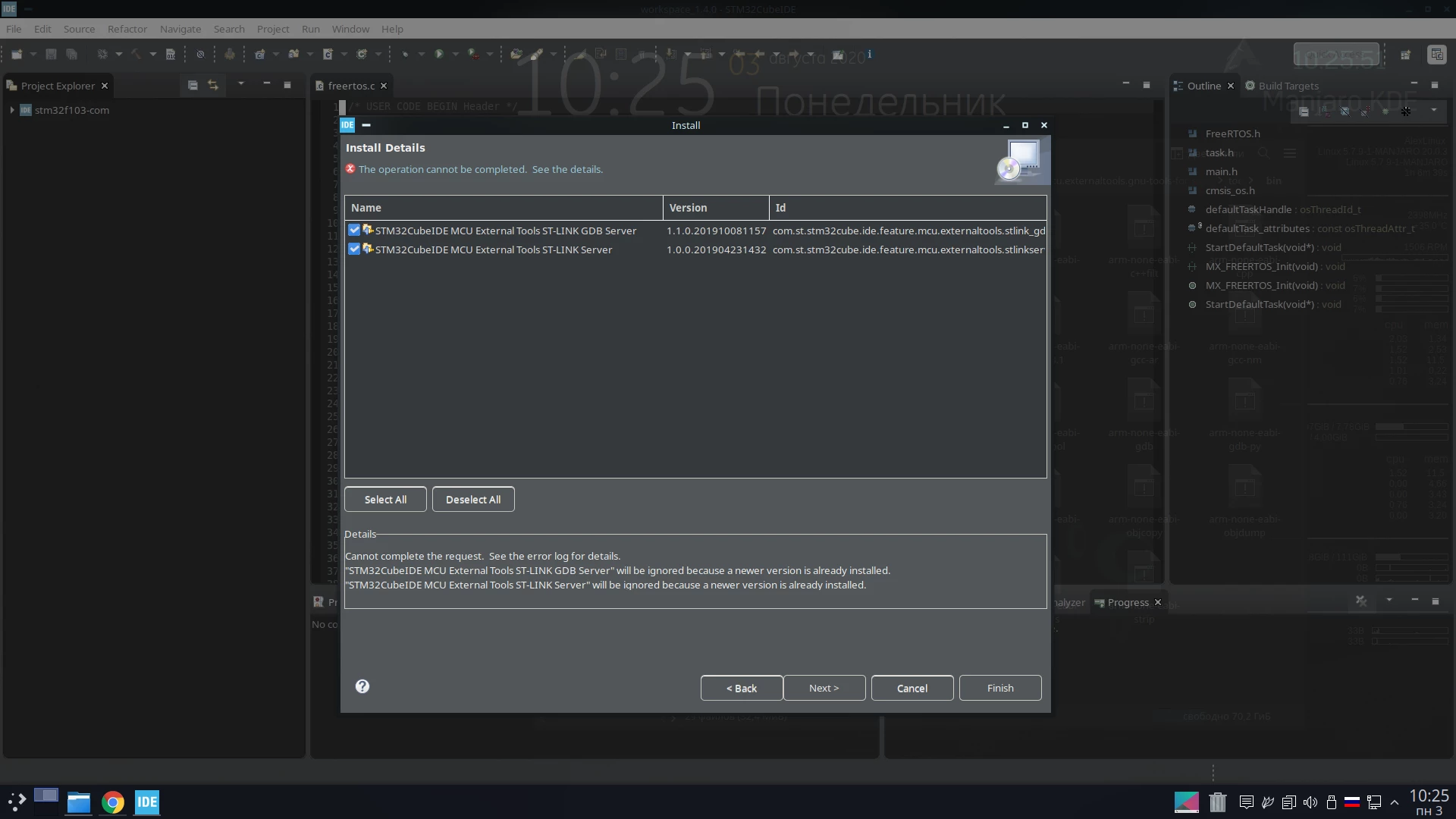Click the Save All toolbar icon
1456x819 pixels.
click(72, 55)
